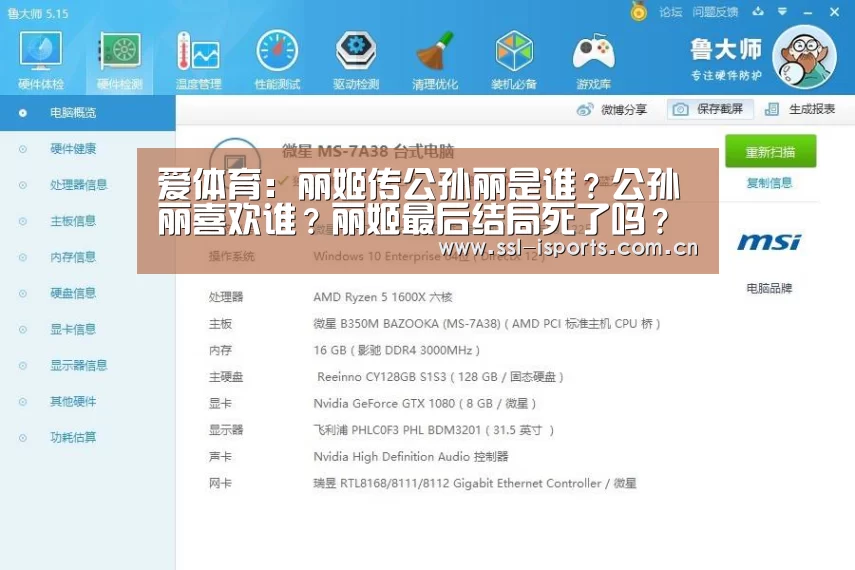
Task: Click 飞利浦 PHL BDM3201 monitor text
Action: click(x=433, y=430)
